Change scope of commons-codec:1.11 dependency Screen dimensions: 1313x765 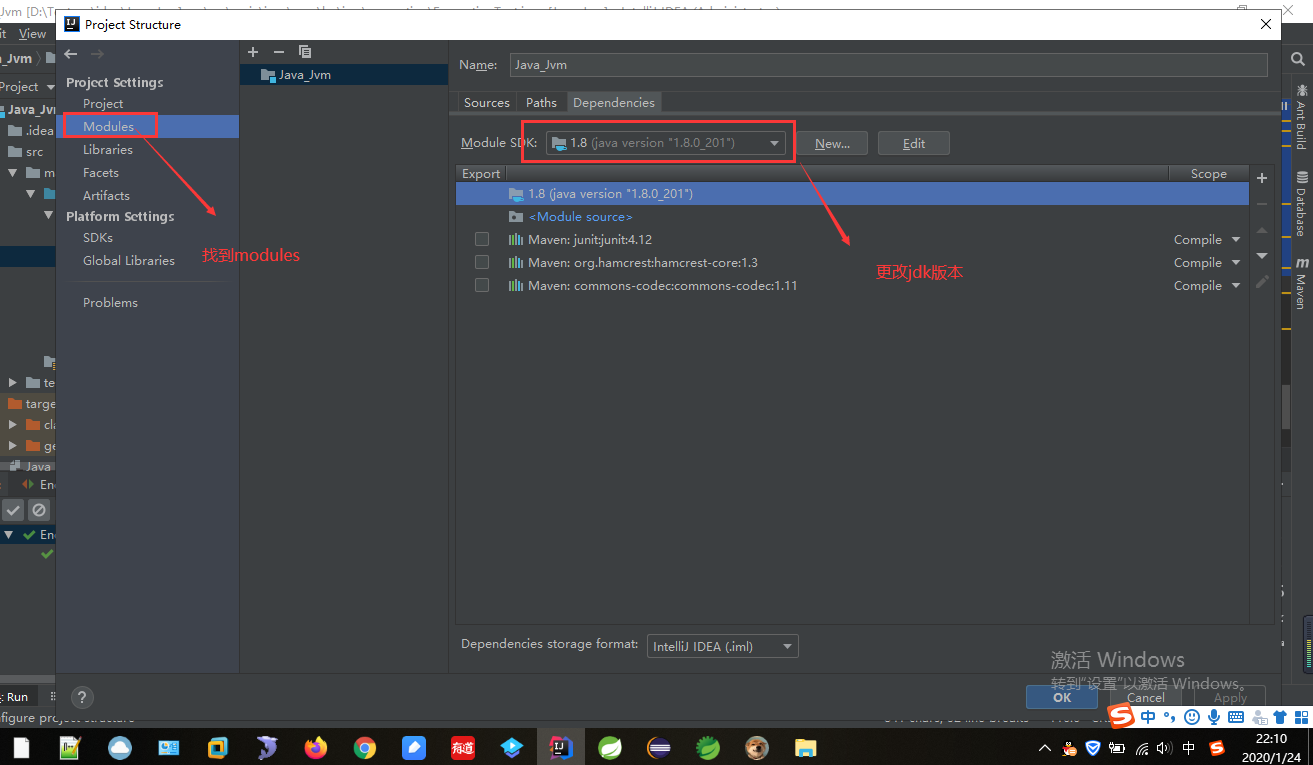[1207, 286]
